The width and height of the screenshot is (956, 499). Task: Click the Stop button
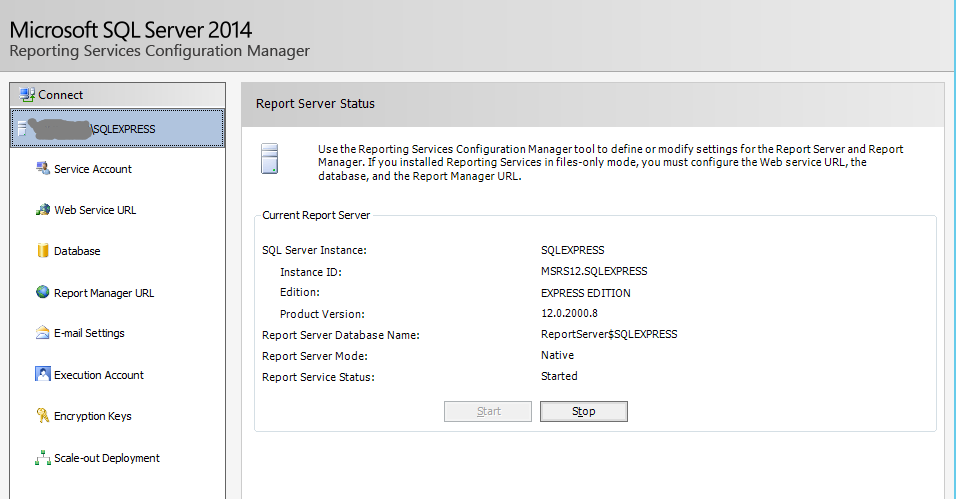(583, 411)
